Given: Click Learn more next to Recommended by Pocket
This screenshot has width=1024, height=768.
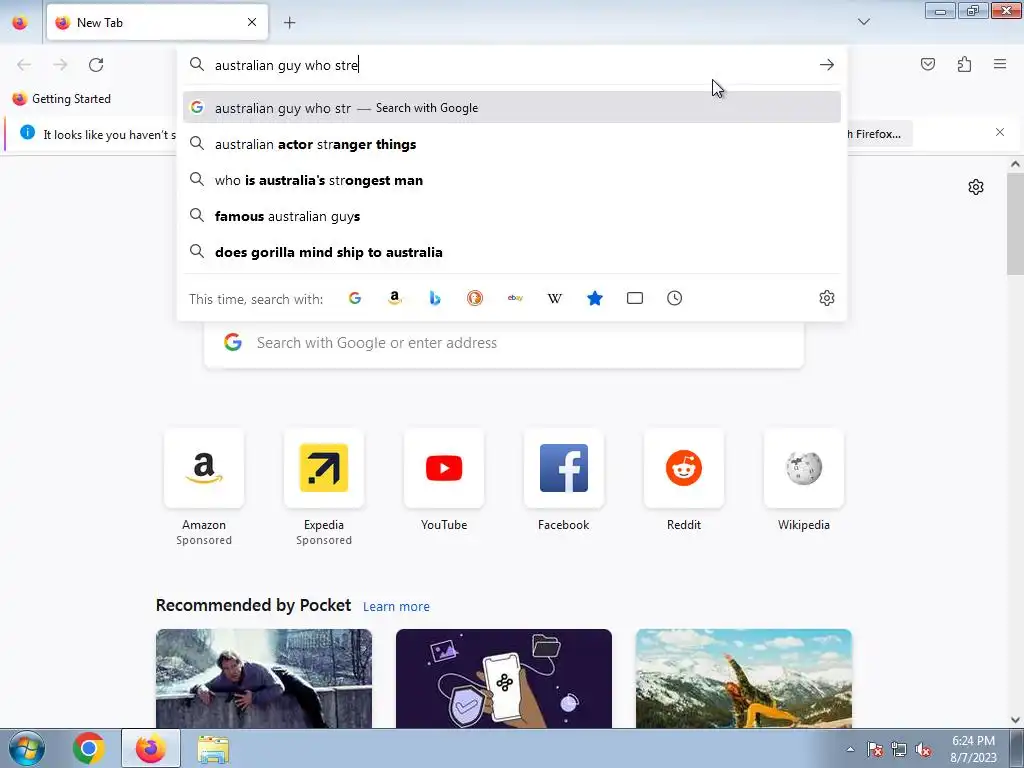Looking at the screenshot, I should (x=396, y=607).
